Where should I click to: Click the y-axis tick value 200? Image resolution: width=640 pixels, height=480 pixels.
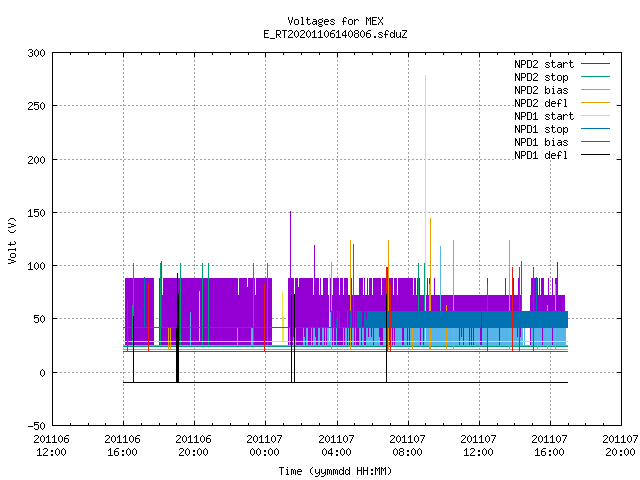coord(36,160)
